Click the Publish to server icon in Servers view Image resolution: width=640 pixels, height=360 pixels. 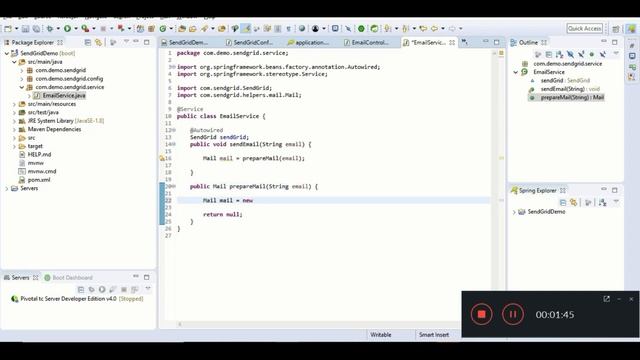[134, 289]
